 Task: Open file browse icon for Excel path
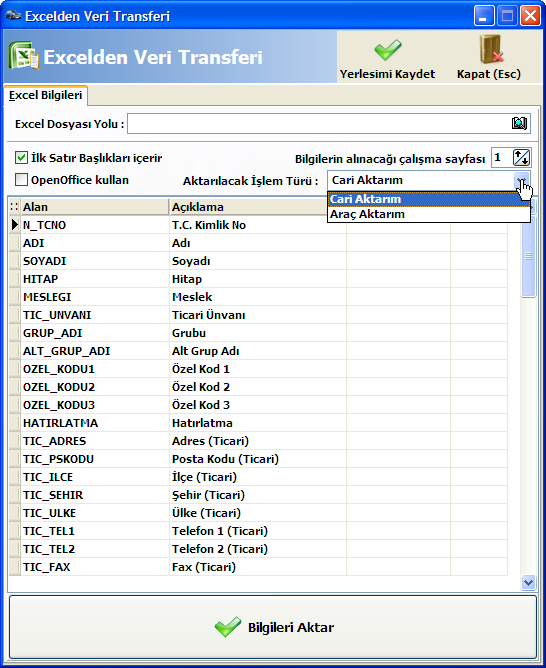(x=519, y=124)
